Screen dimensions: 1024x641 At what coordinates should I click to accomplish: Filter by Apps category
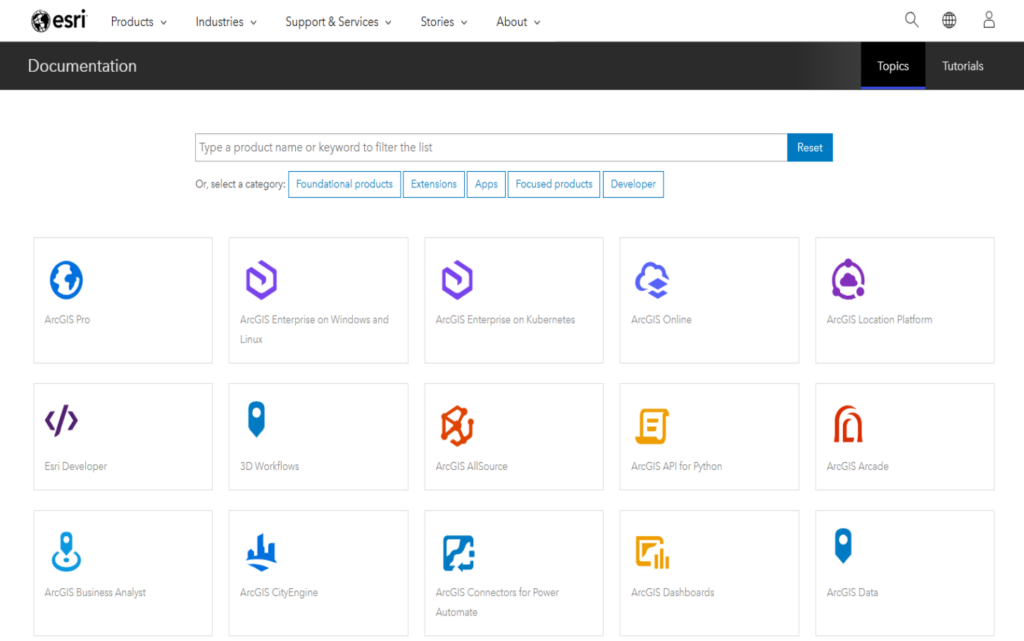pos(486,184)
